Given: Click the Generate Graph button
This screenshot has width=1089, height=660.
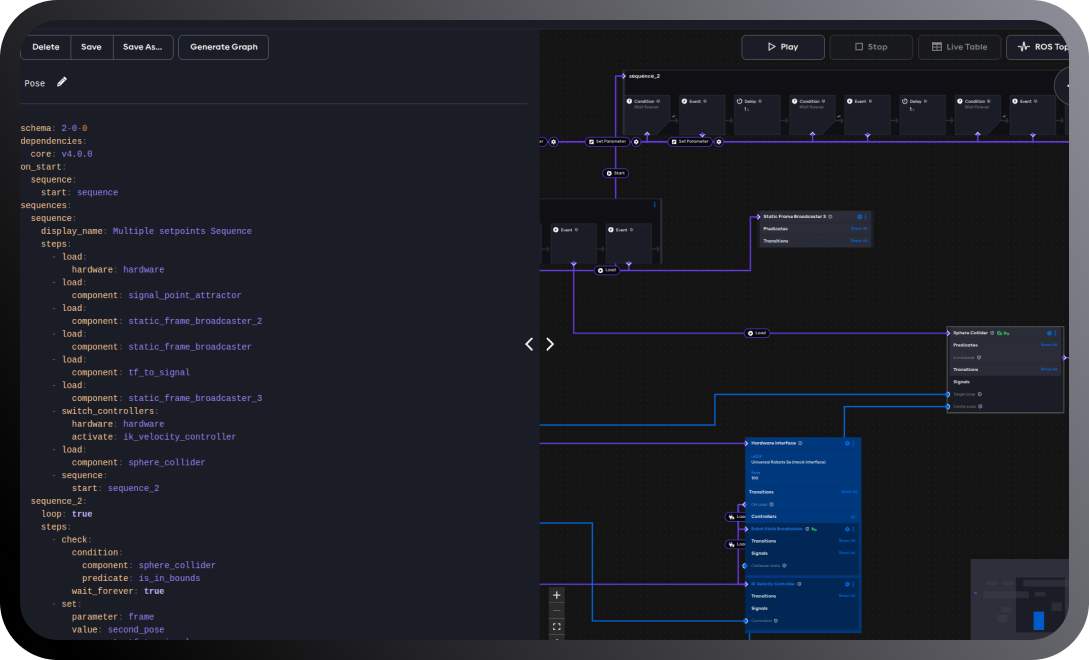Looking at the screenshot, I should click(x=223, y=47).
